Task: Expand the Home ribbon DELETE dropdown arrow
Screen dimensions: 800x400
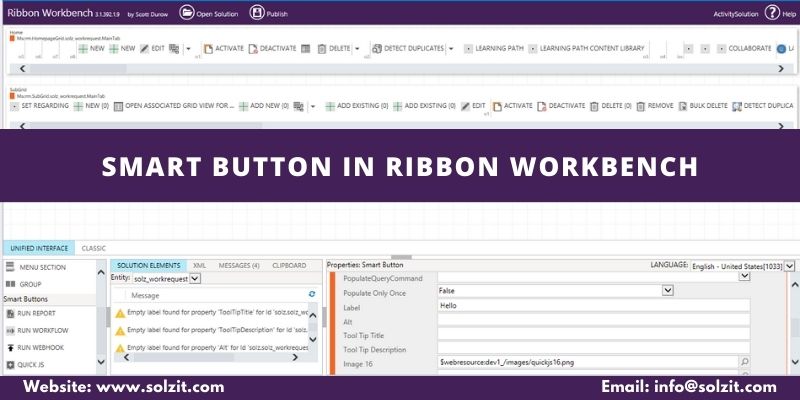Action: point(357,49)
